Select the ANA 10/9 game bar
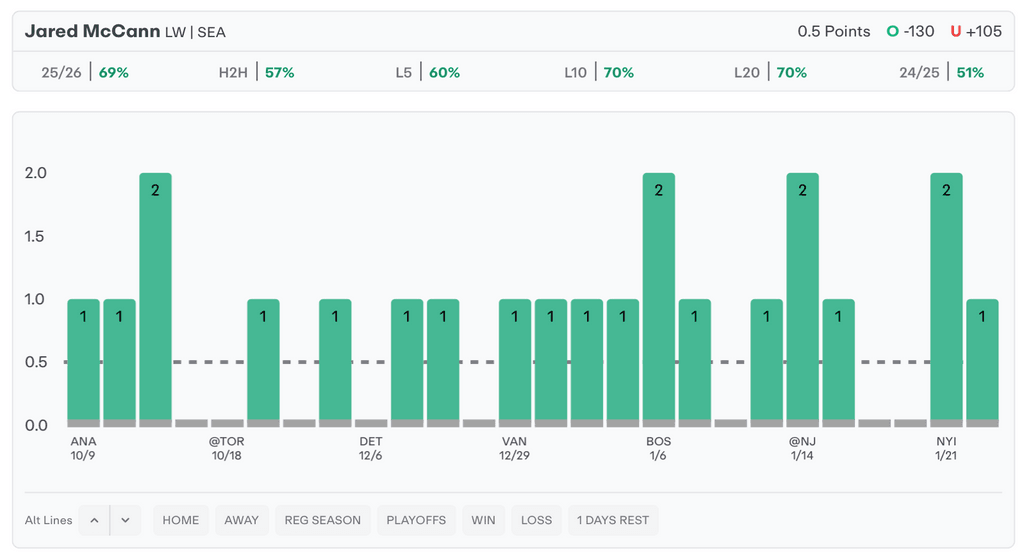The width and height of the screenshot is (1024, 560). [84, 362]
